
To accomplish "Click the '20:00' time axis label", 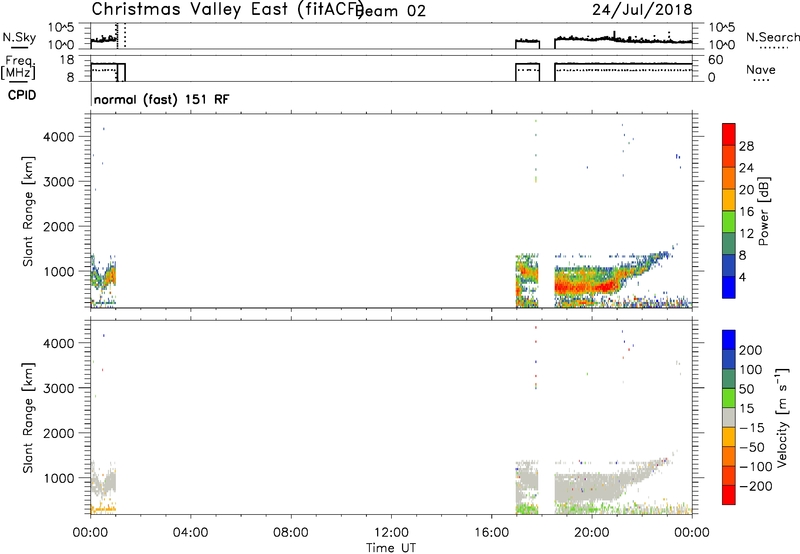I will point(592,533).
